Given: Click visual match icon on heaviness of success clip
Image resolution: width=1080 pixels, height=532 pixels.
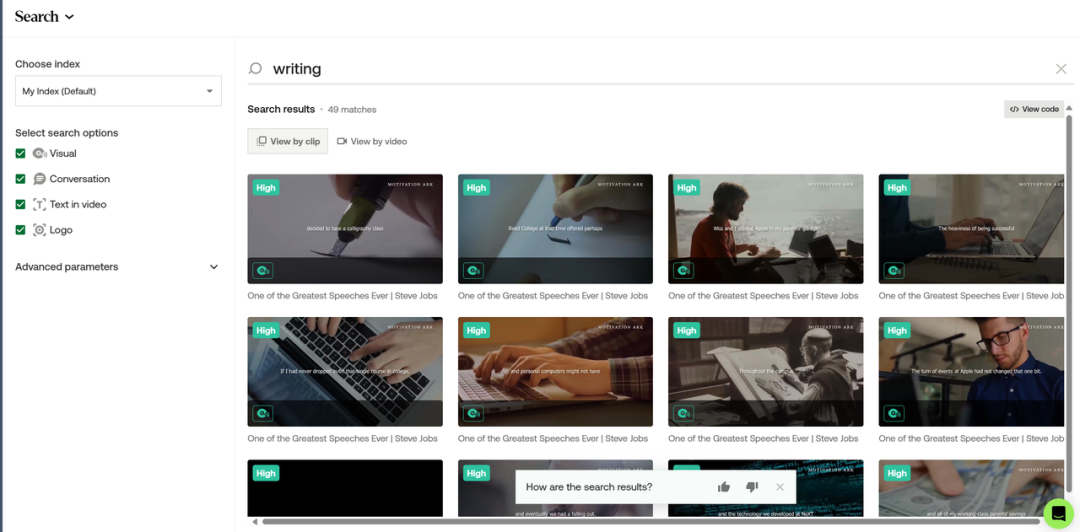Looking at the screenshot, I should [x=894, y=271].
